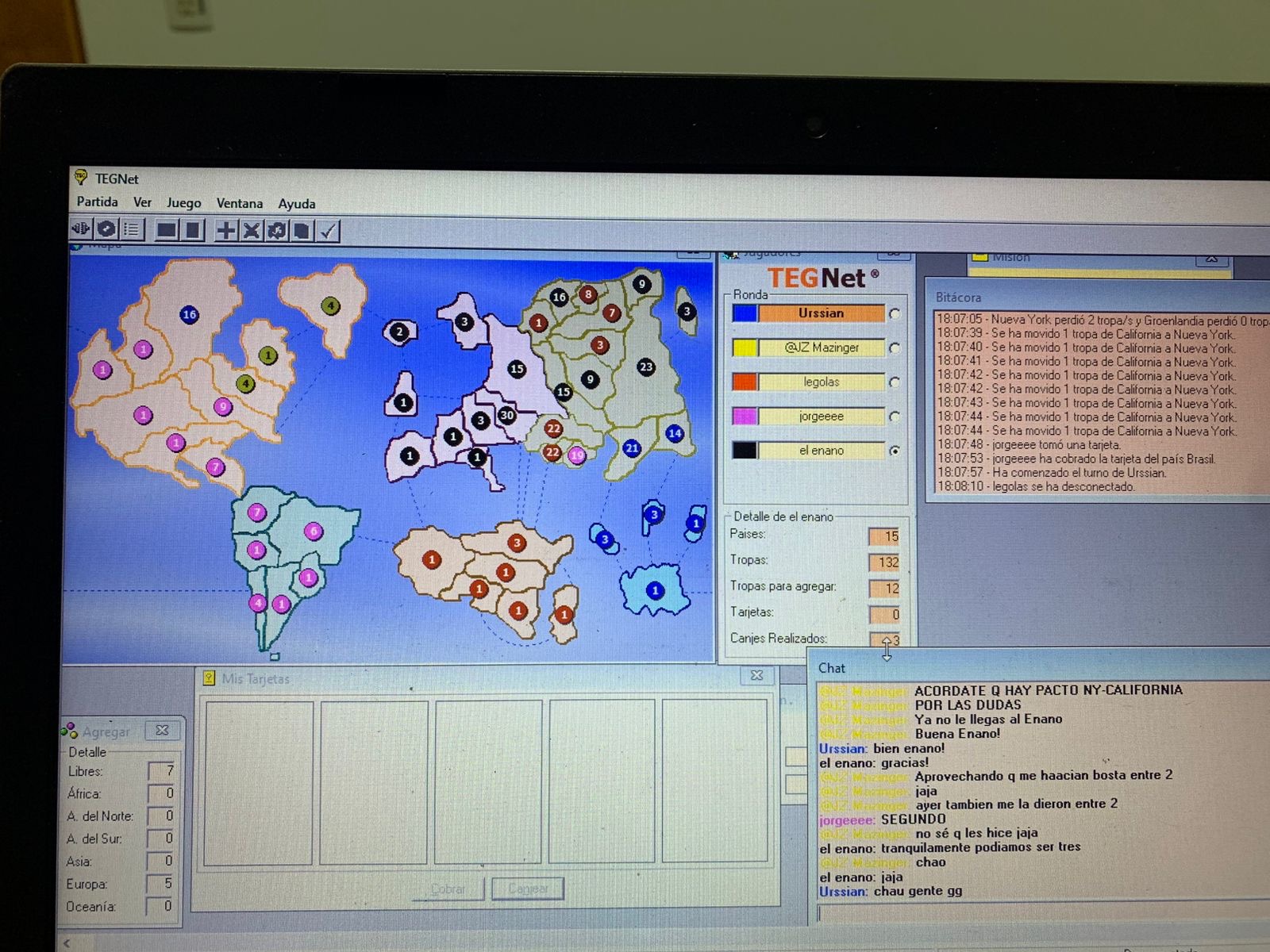Select the radio button next to jorgeeee
The width and height of the screenshot is (1270, 952).
895,416
